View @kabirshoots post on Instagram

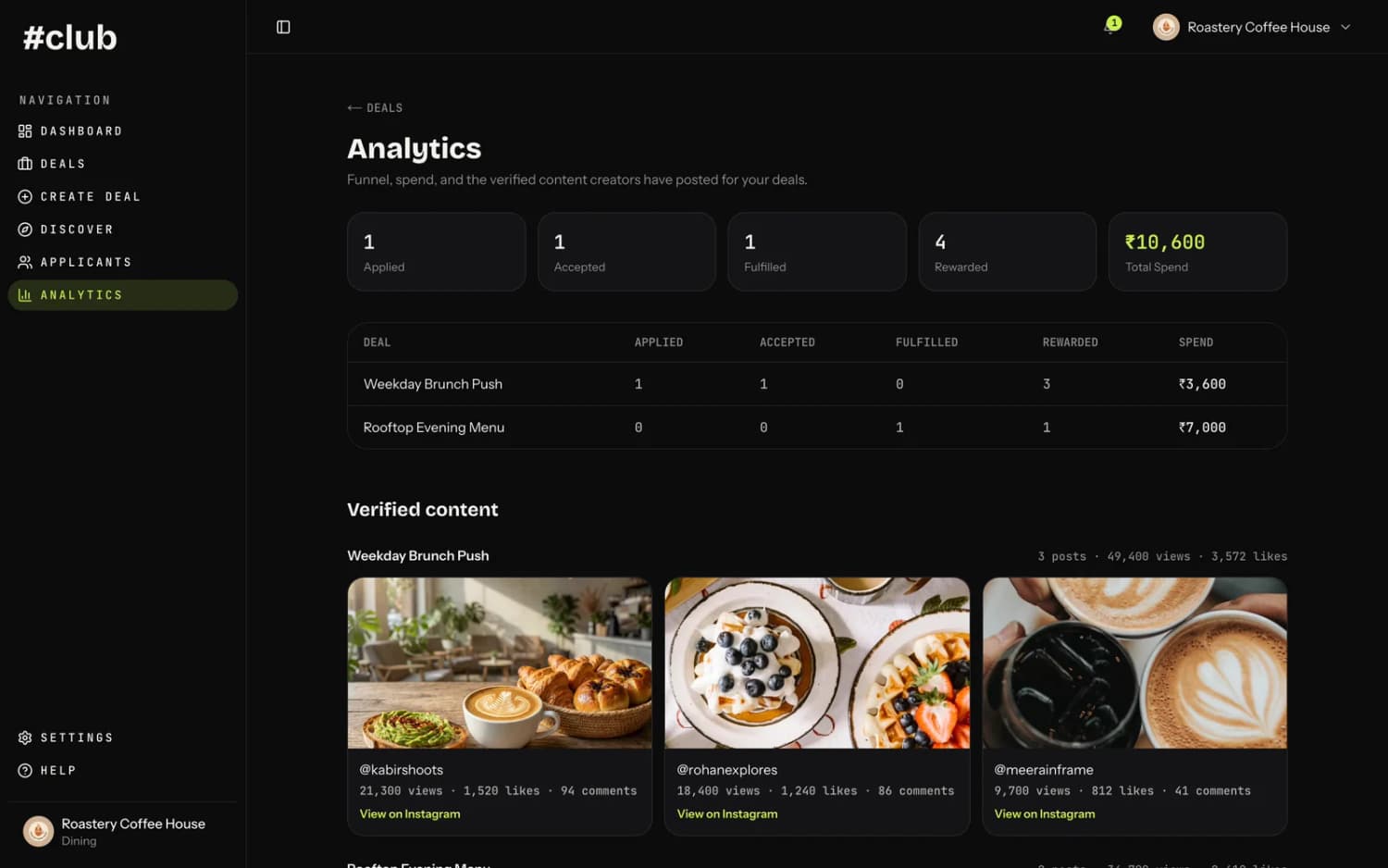point(410,814)
